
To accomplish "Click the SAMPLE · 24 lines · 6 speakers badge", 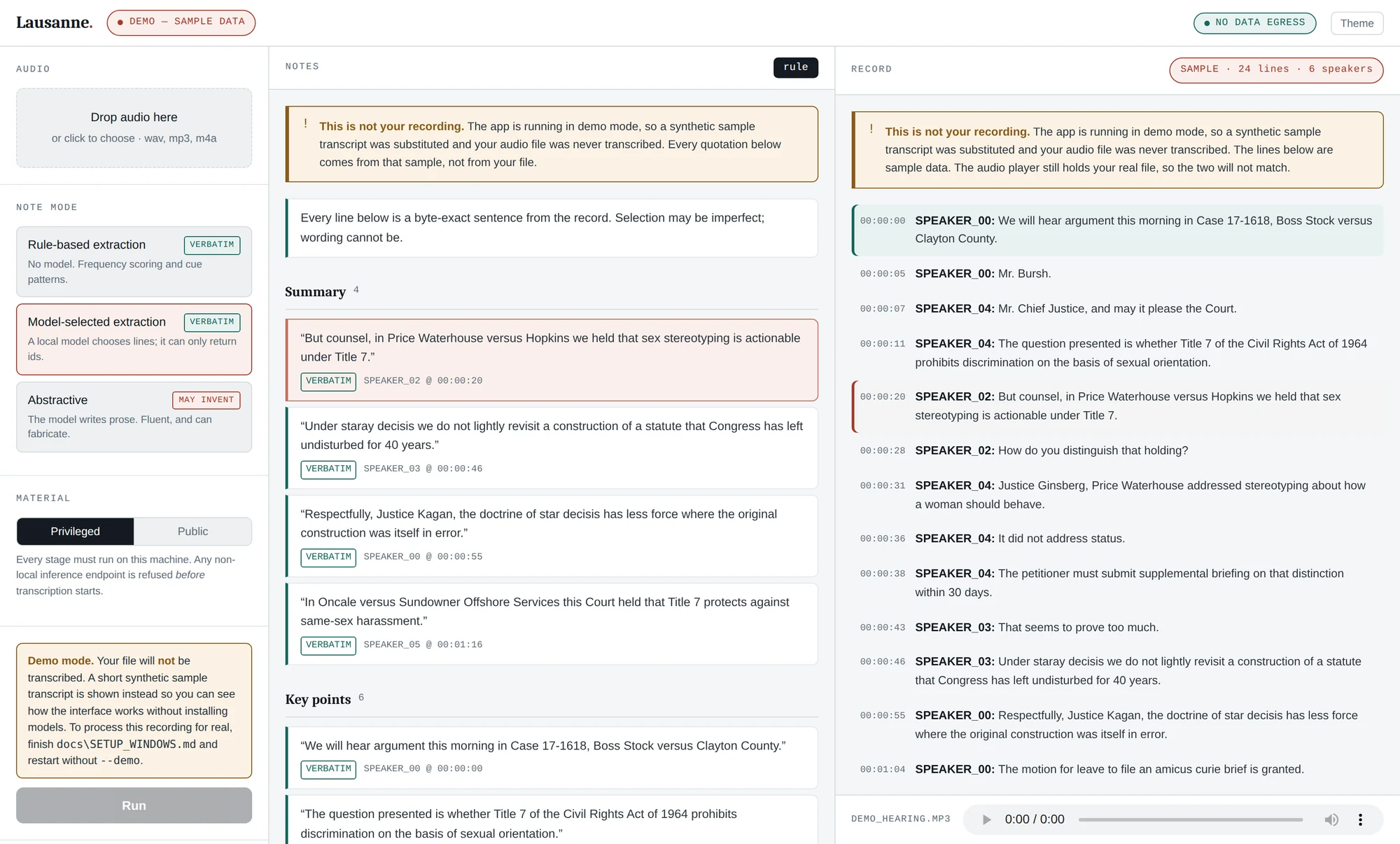I will point(1276,69).
